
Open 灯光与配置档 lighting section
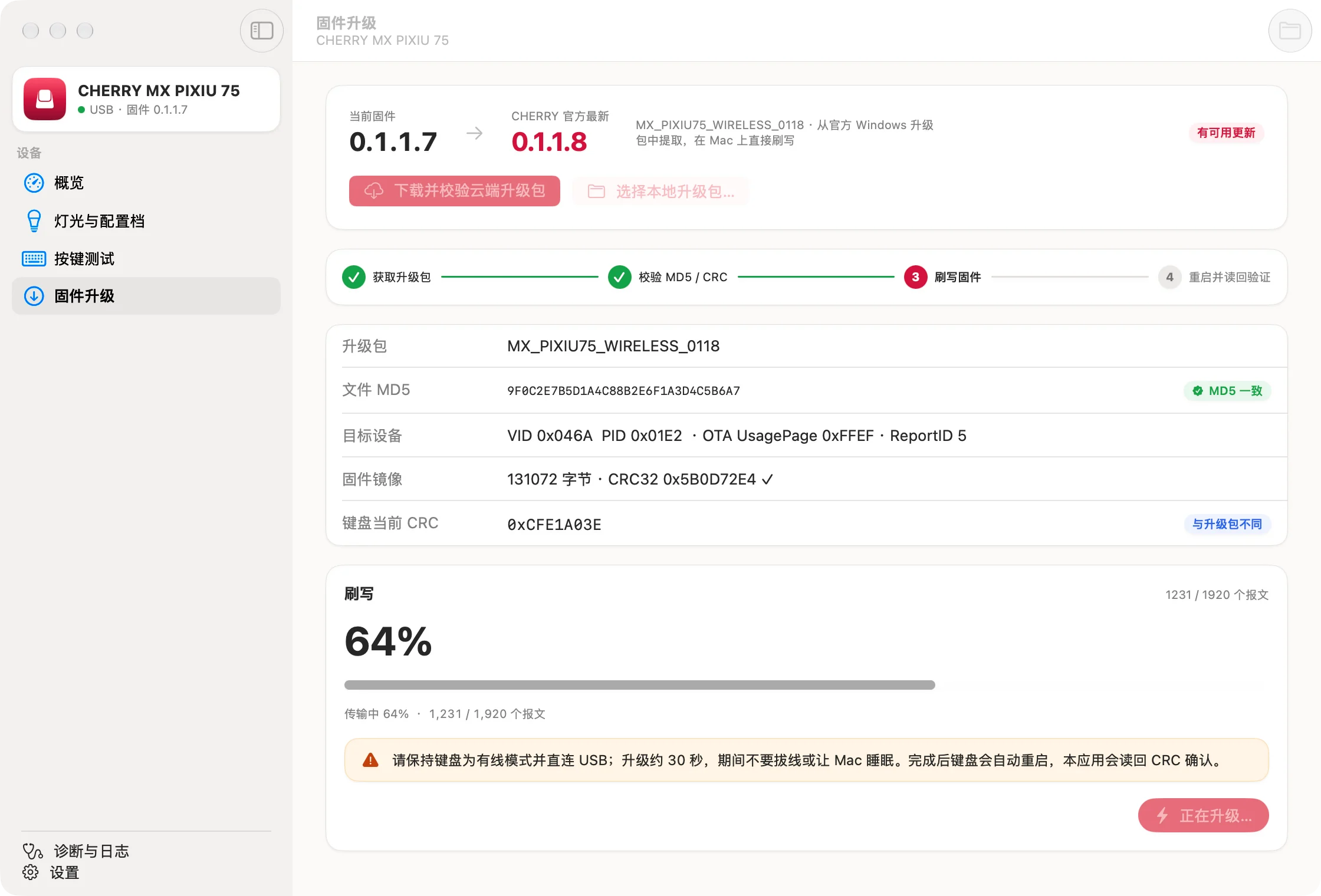coord(146,221)
